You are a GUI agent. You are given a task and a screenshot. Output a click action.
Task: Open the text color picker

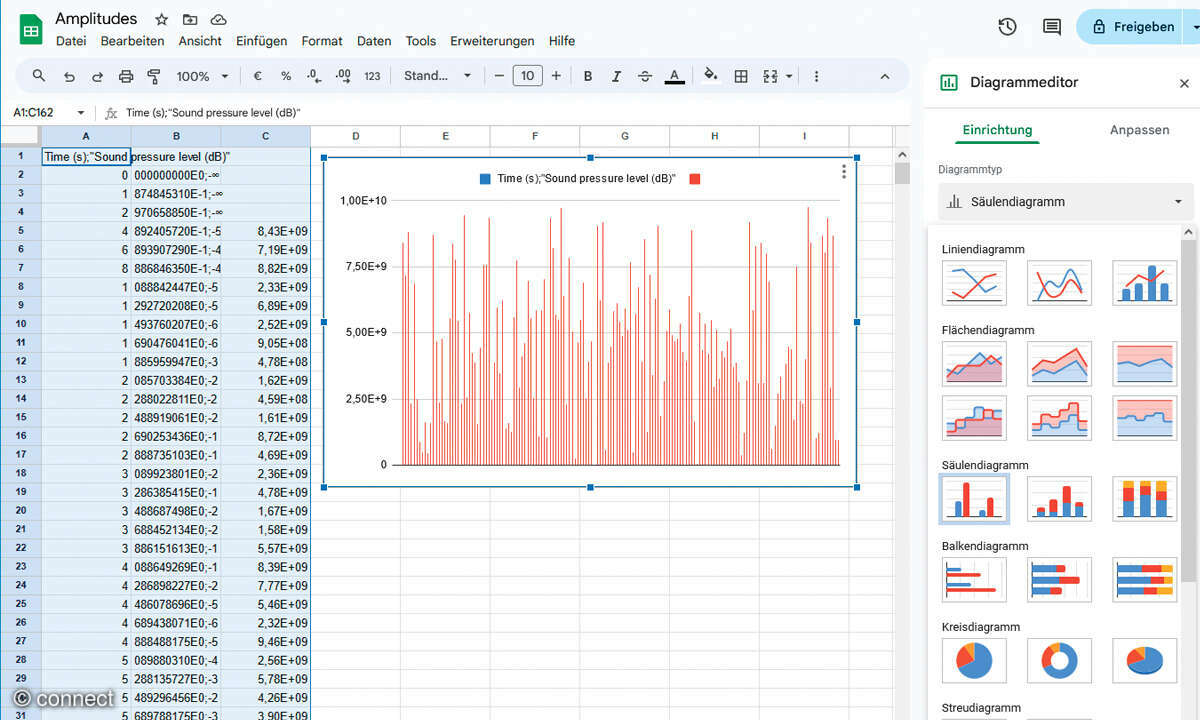tap(674, 76)
